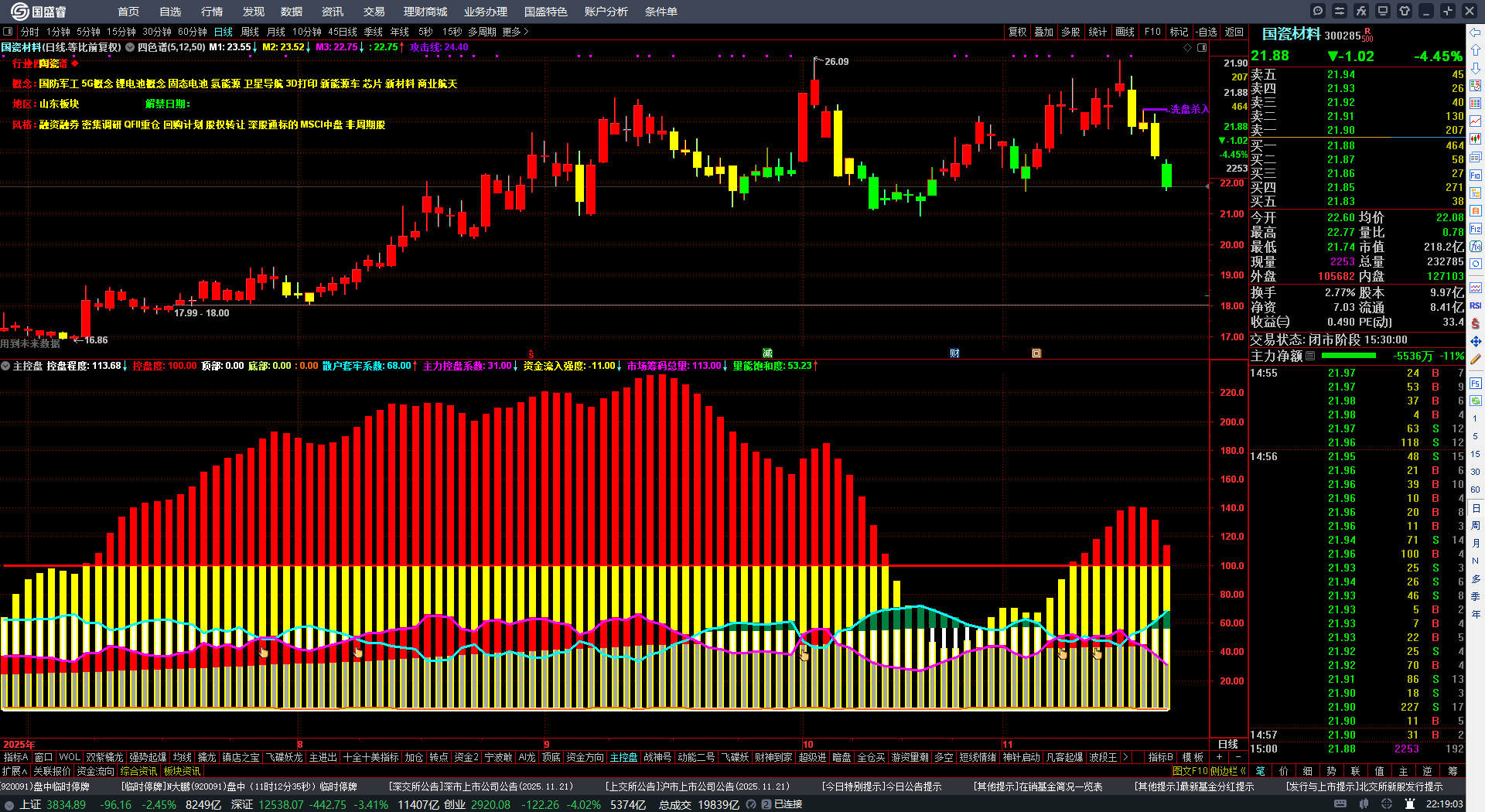Select the candlestick K-line chart icon
This screenshot has height=812, width=1485.
point(1476,139)
